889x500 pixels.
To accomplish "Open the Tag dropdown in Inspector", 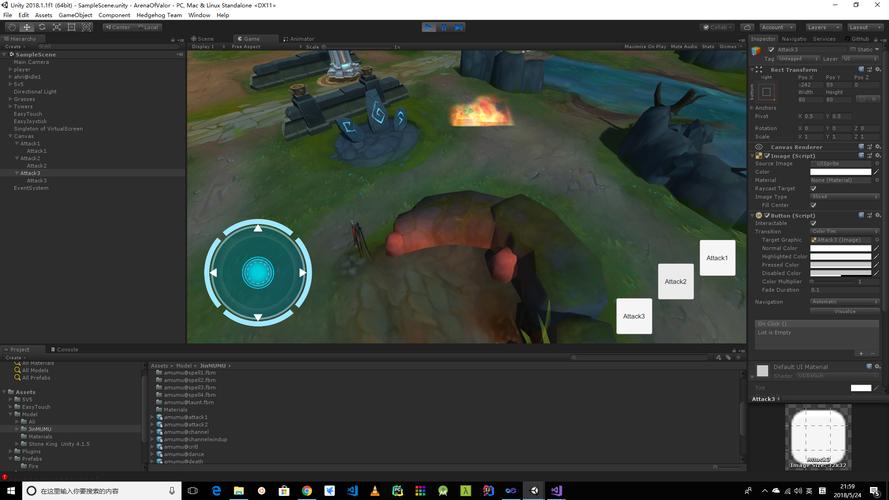I will pos(798,59).
